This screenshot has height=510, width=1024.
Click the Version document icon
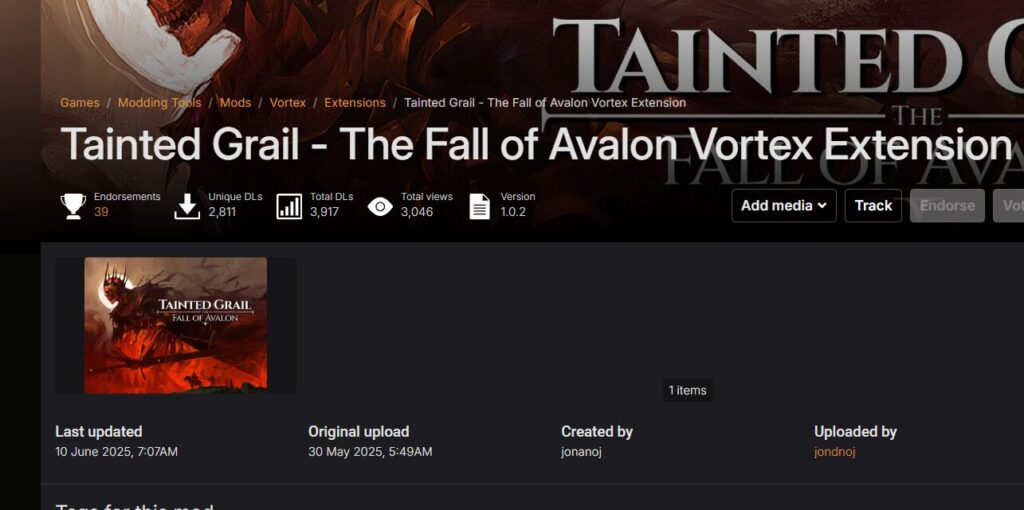[479, 206]
